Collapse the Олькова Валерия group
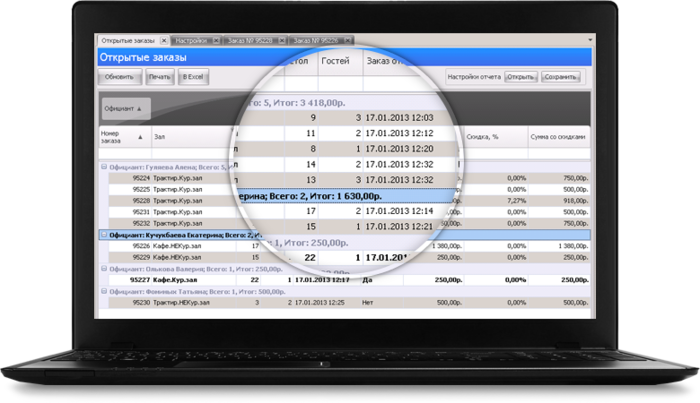The height and width of the screenshot is (403, 700). (x=103, y=268)
